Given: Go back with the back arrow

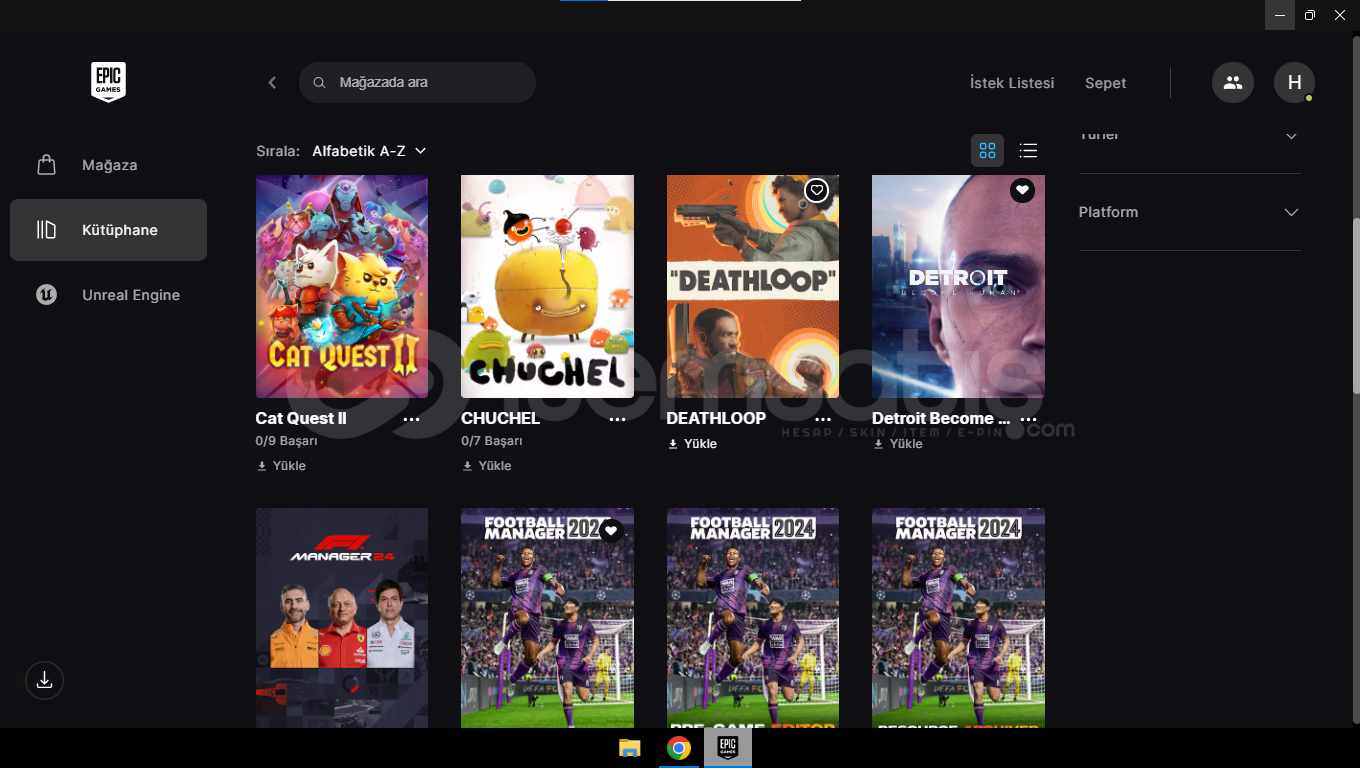Looking at the screenshot, I should 272,83.
